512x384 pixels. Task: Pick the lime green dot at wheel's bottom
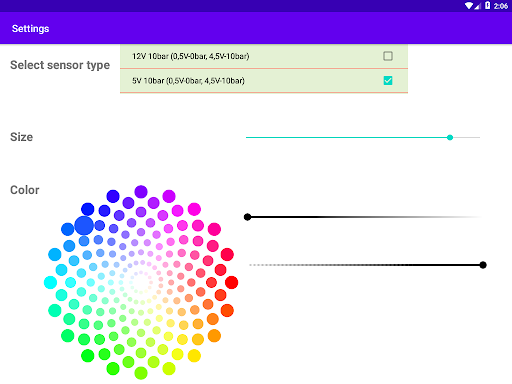pos(141,373)
